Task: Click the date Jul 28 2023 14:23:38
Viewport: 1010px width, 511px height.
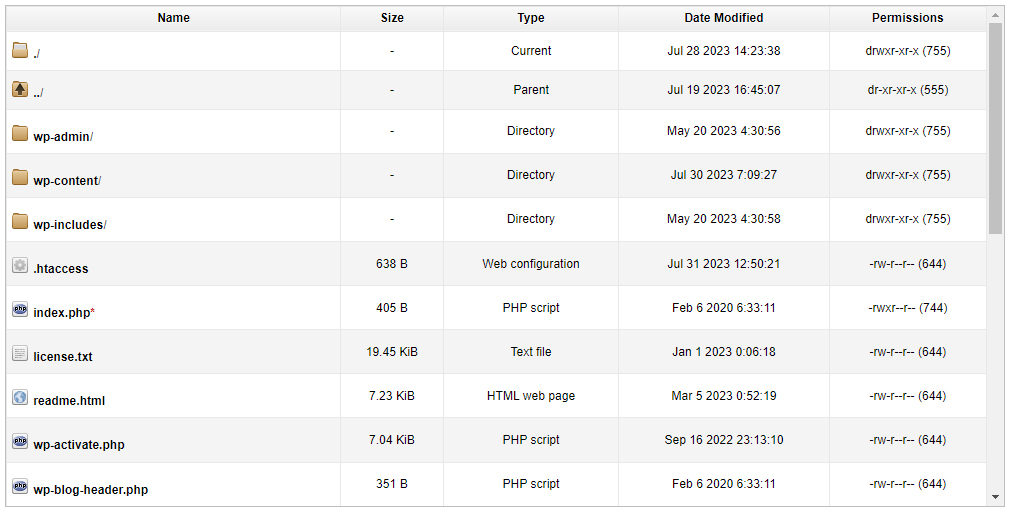Action: click(723, 51)
